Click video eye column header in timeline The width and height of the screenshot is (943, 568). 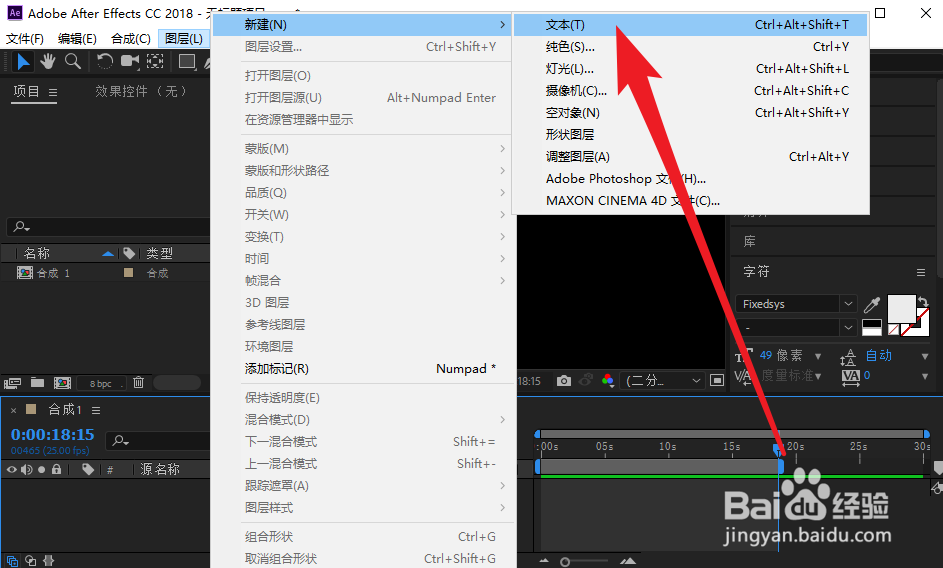coord(11,469)
